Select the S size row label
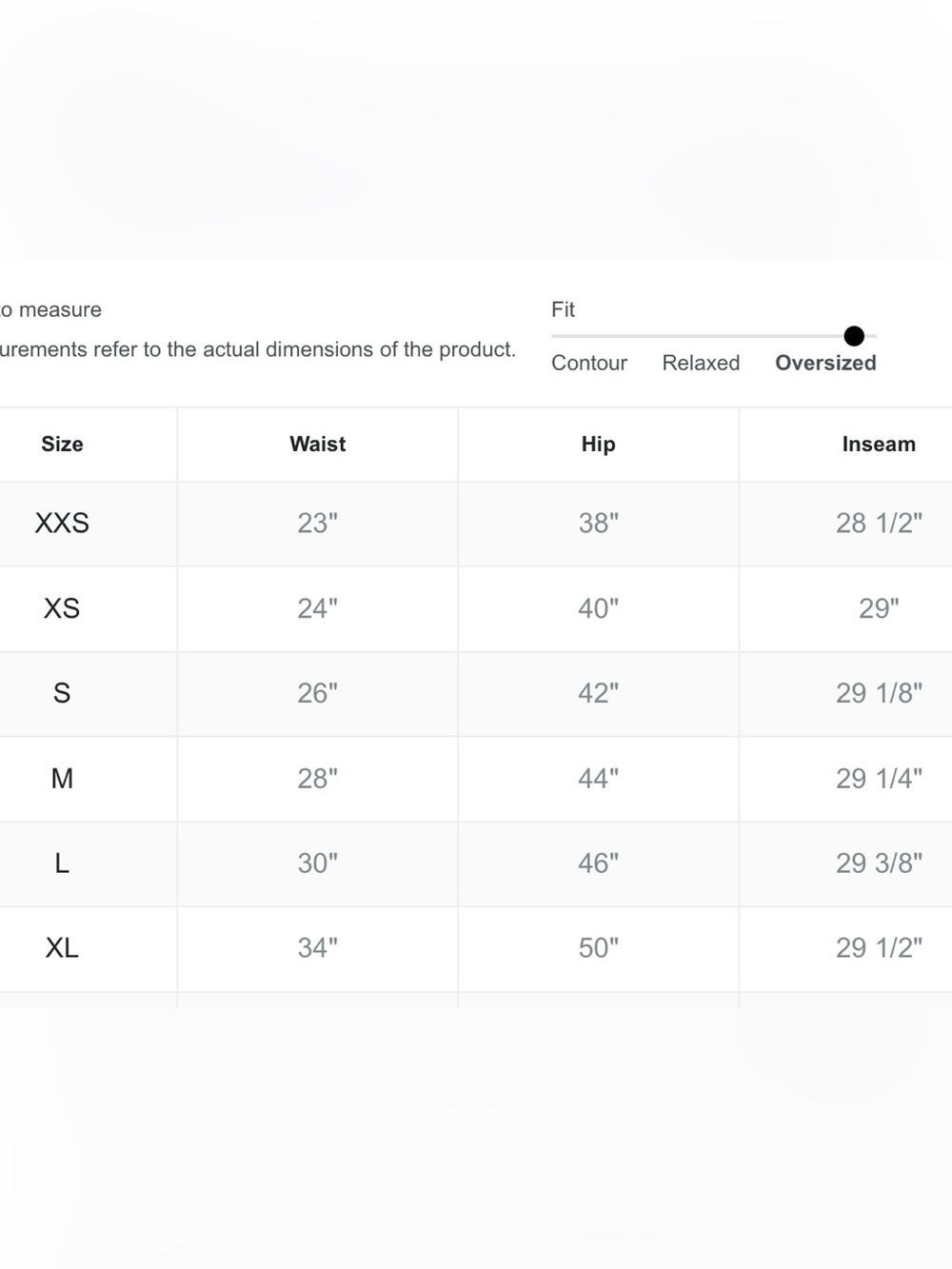Screen dimensions: 952x1269 tap(62, 693)
